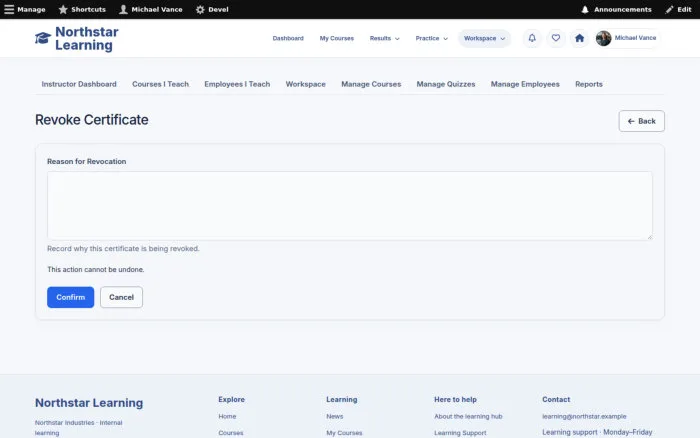Expand the Results dropdown menu
Screen dimensions: 700x438
[384, 38]
